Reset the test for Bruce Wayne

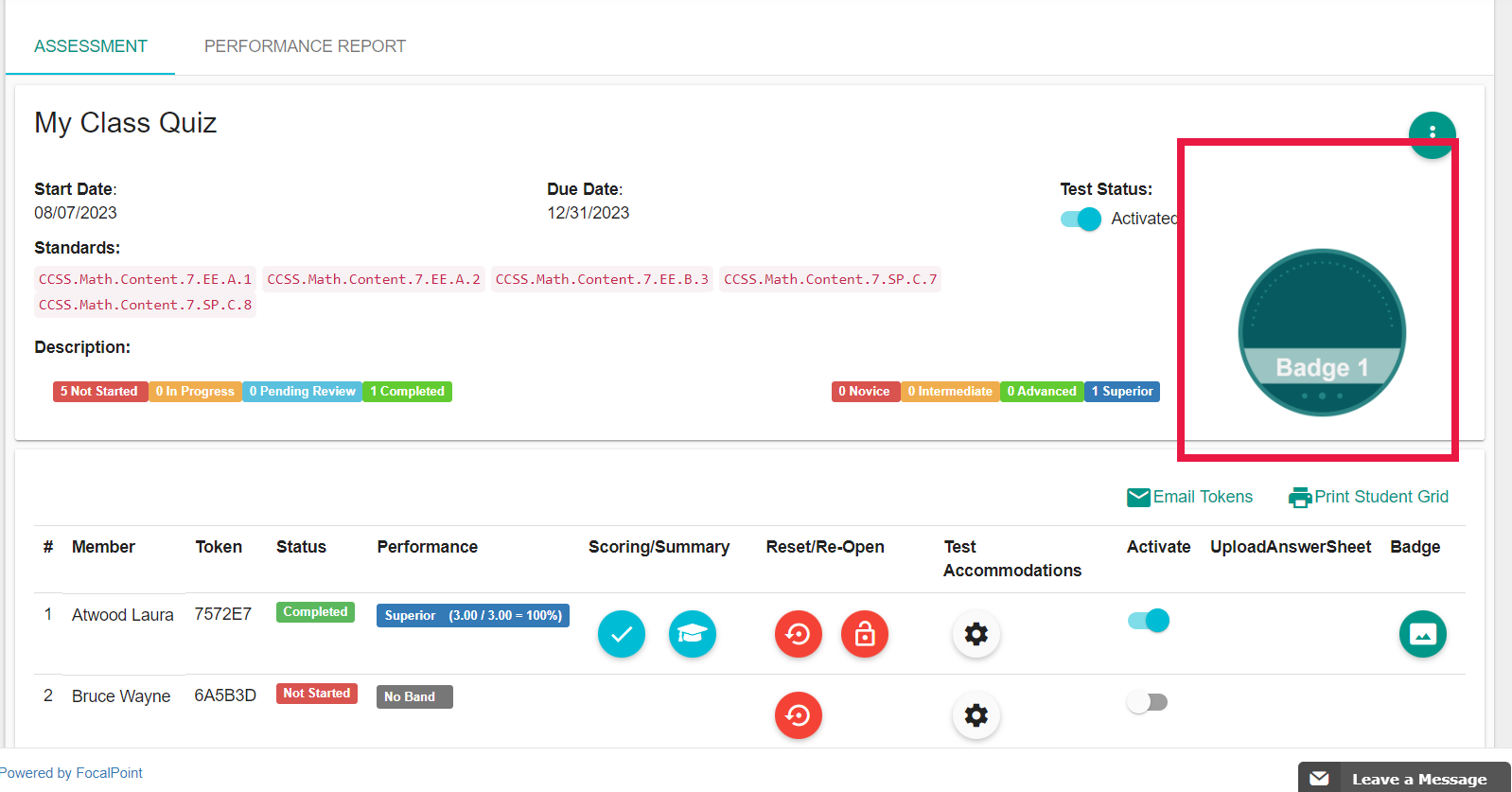pos(799,715)
